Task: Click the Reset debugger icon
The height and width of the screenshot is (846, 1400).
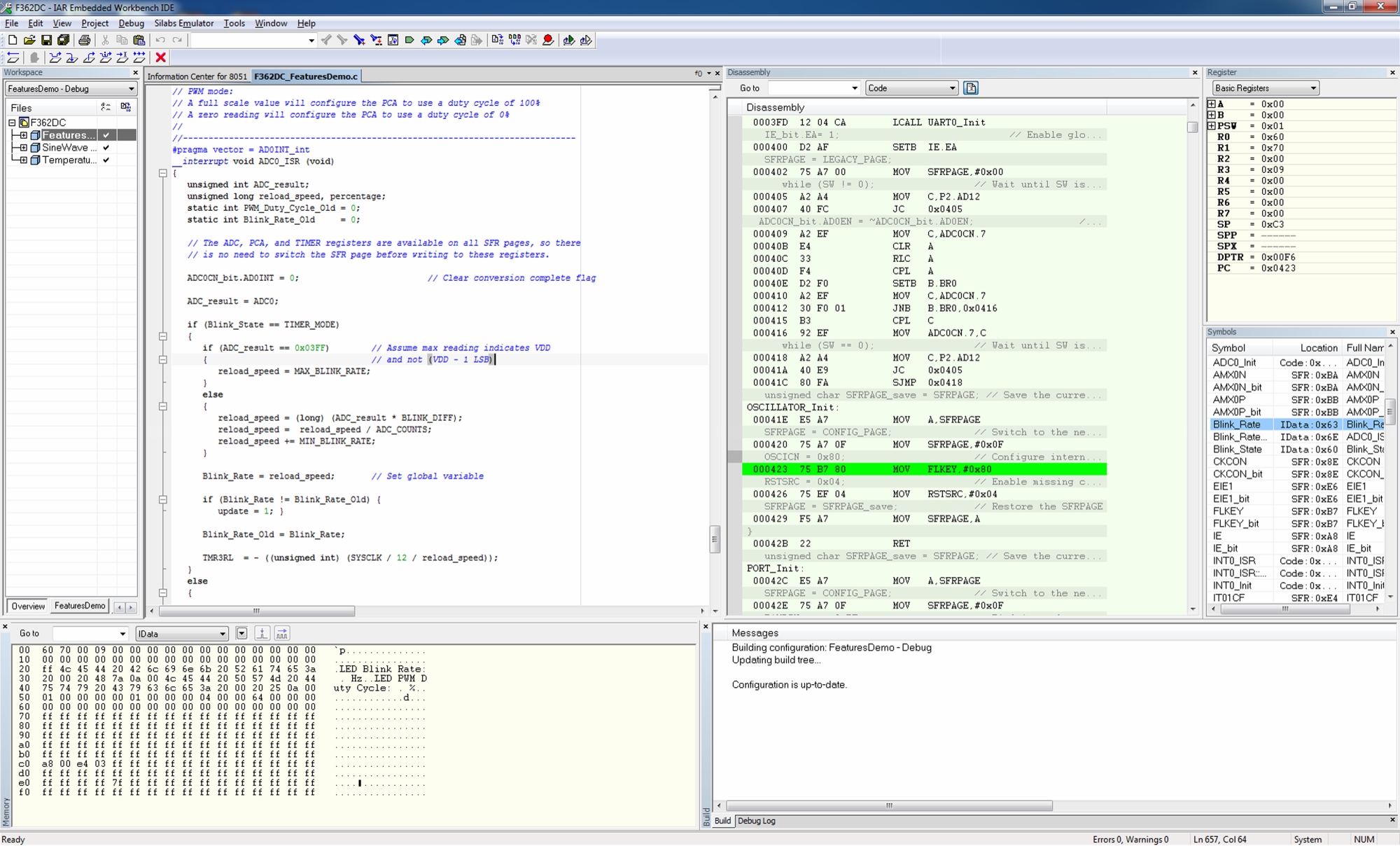Action: pos(13,57)
